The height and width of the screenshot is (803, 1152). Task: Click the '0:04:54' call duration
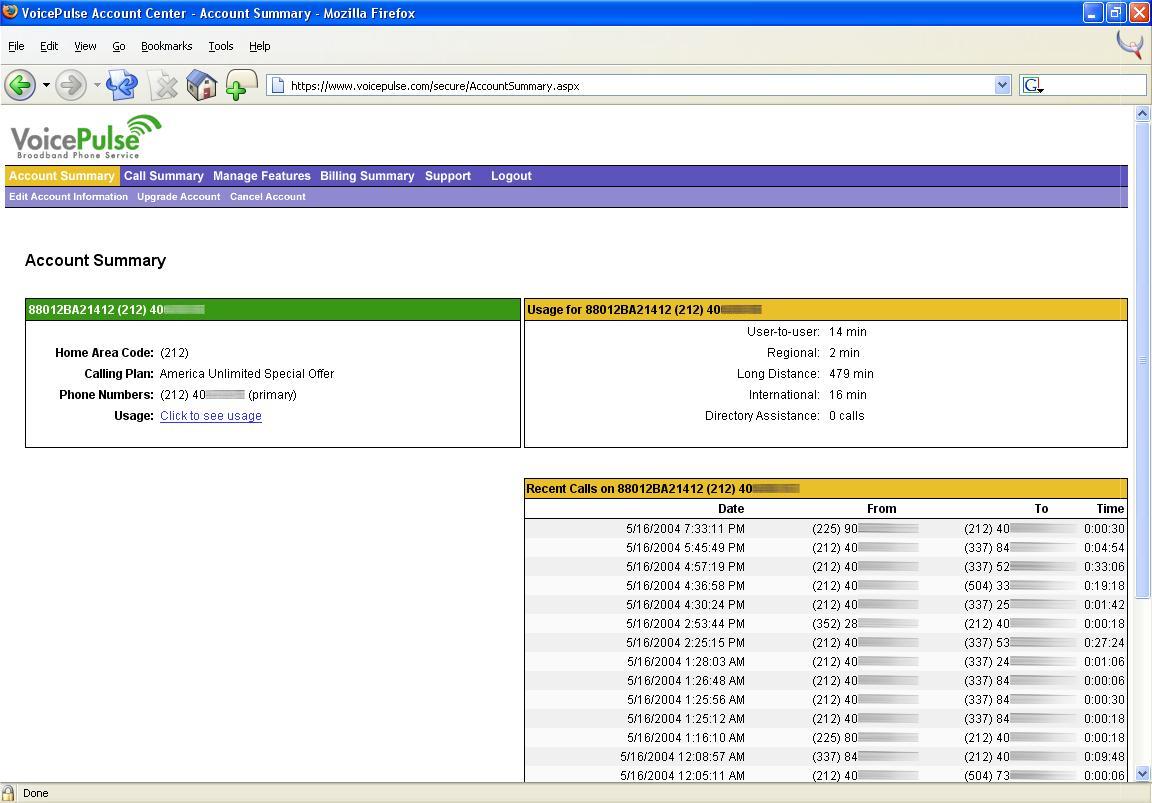point(1104,548)
